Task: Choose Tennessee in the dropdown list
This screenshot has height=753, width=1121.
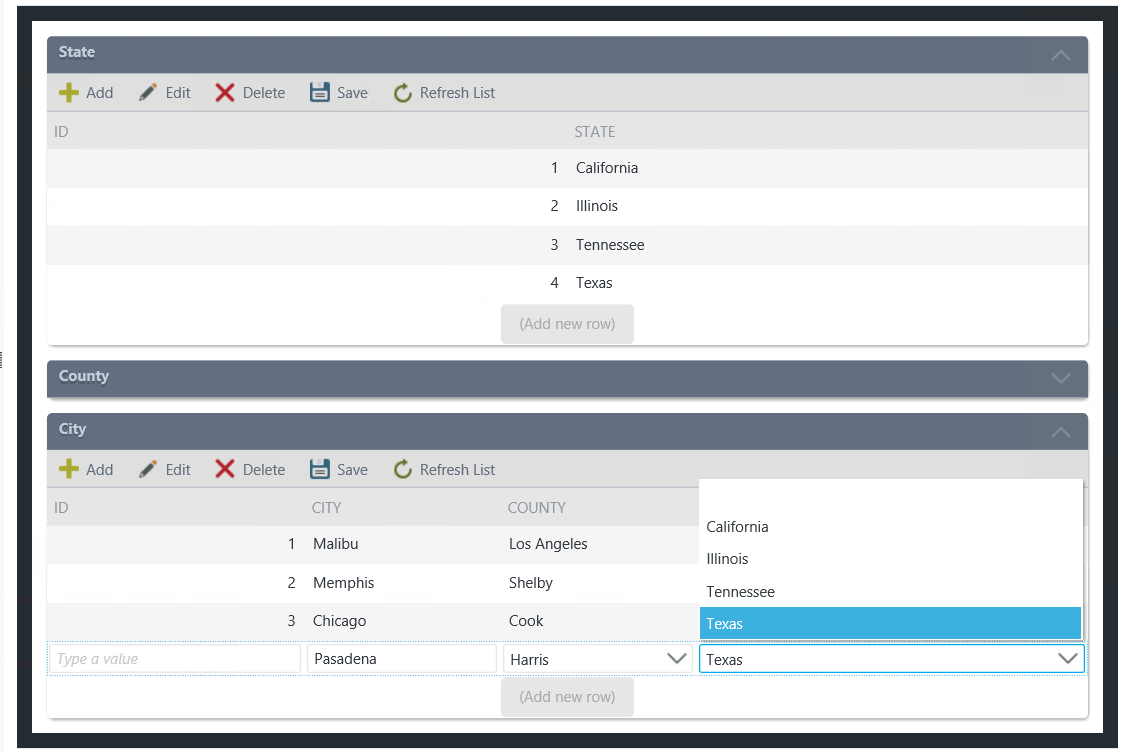Action: point(890,591)
